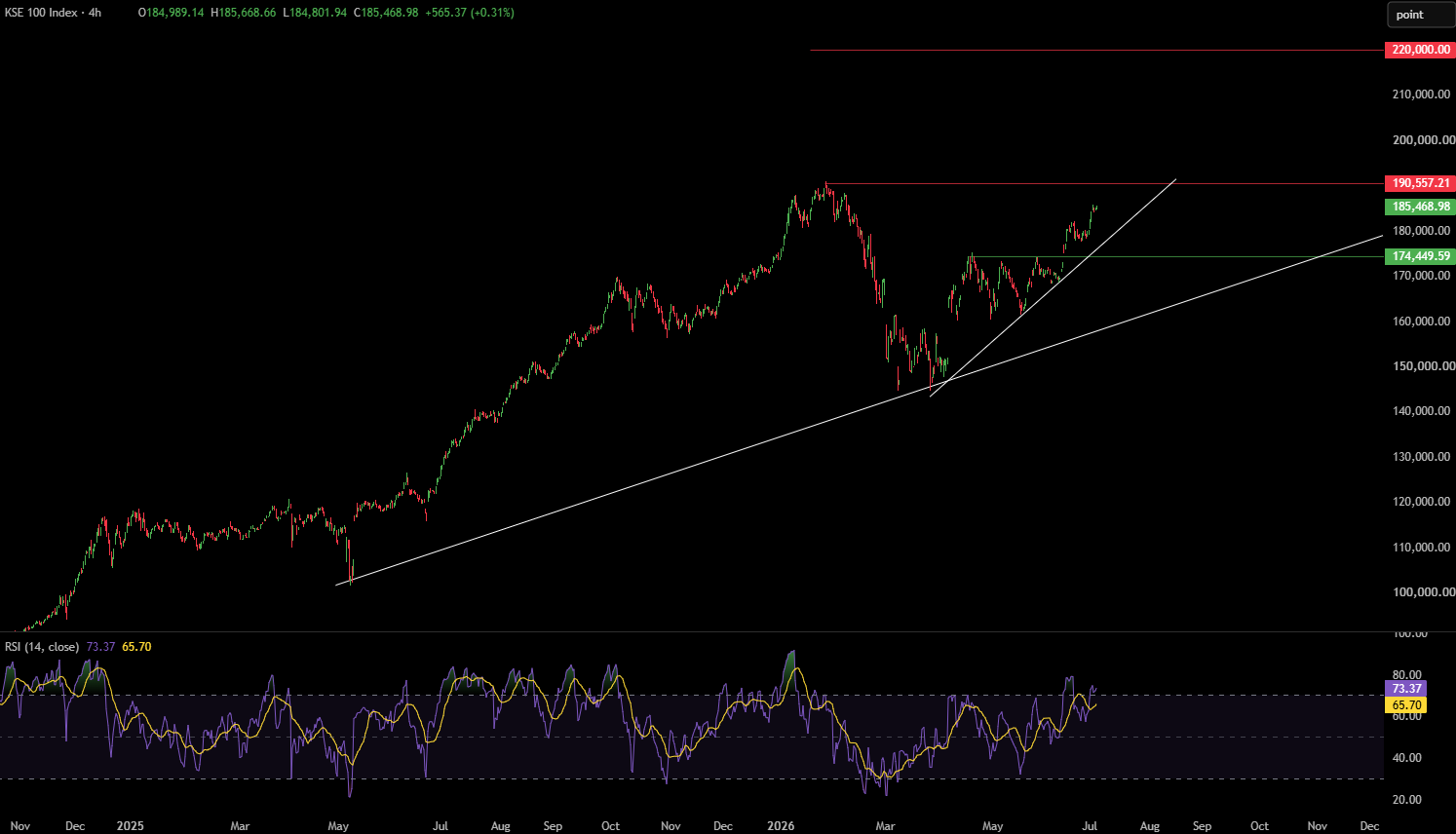The image size is (1456, 834).
Task: Open the RSI (14, close) indicator legend
Action: point(42,647)
